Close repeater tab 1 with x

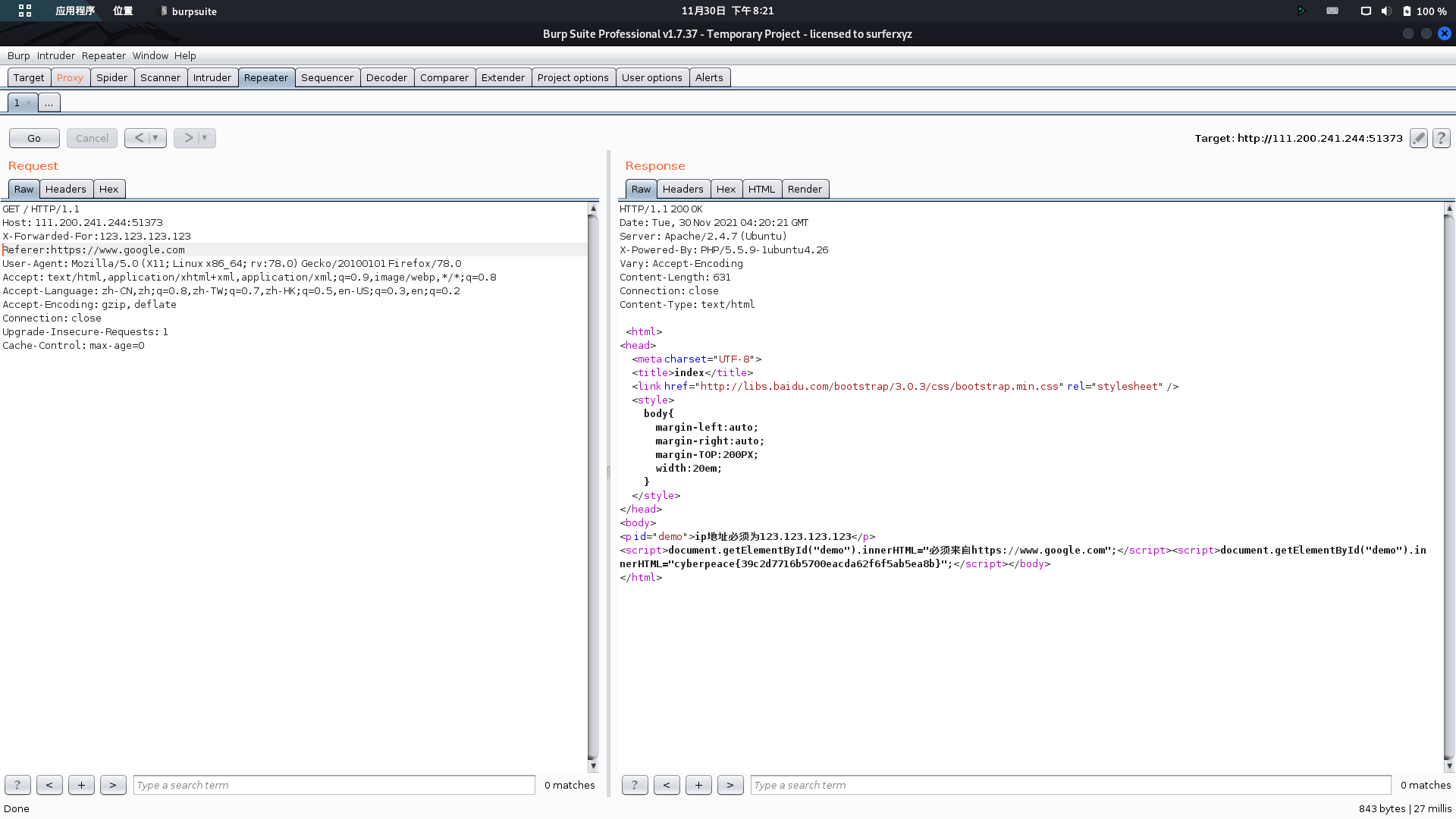(x=28, y=102)
